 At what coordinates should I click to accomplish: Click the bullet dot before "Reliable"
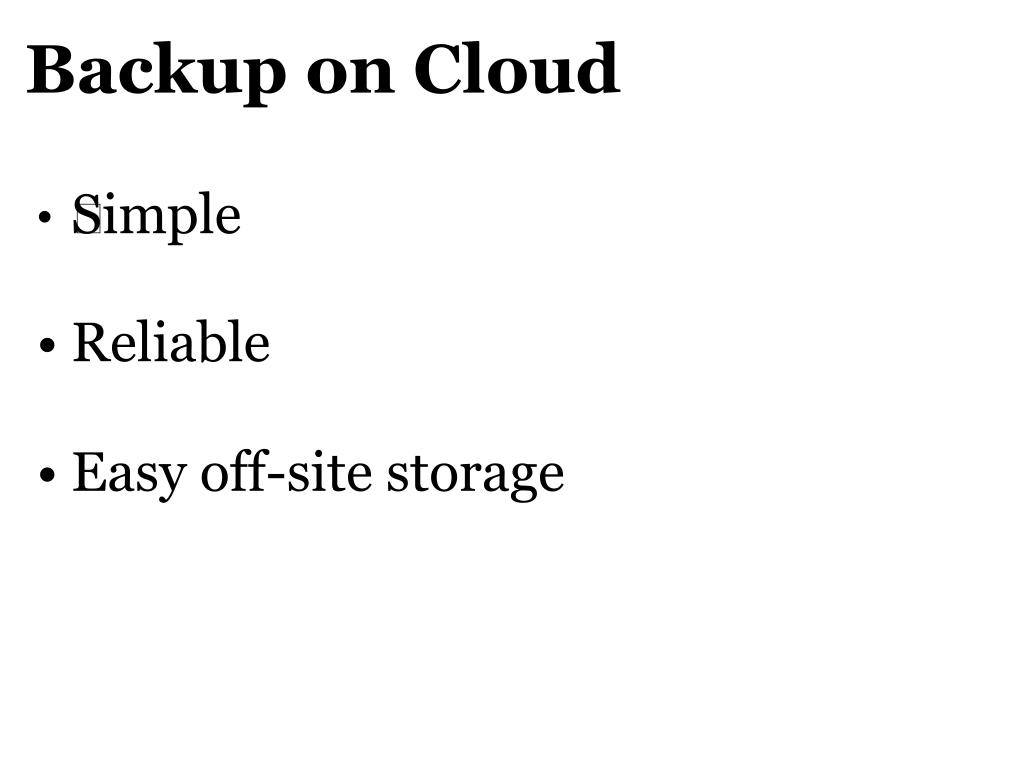46,345
